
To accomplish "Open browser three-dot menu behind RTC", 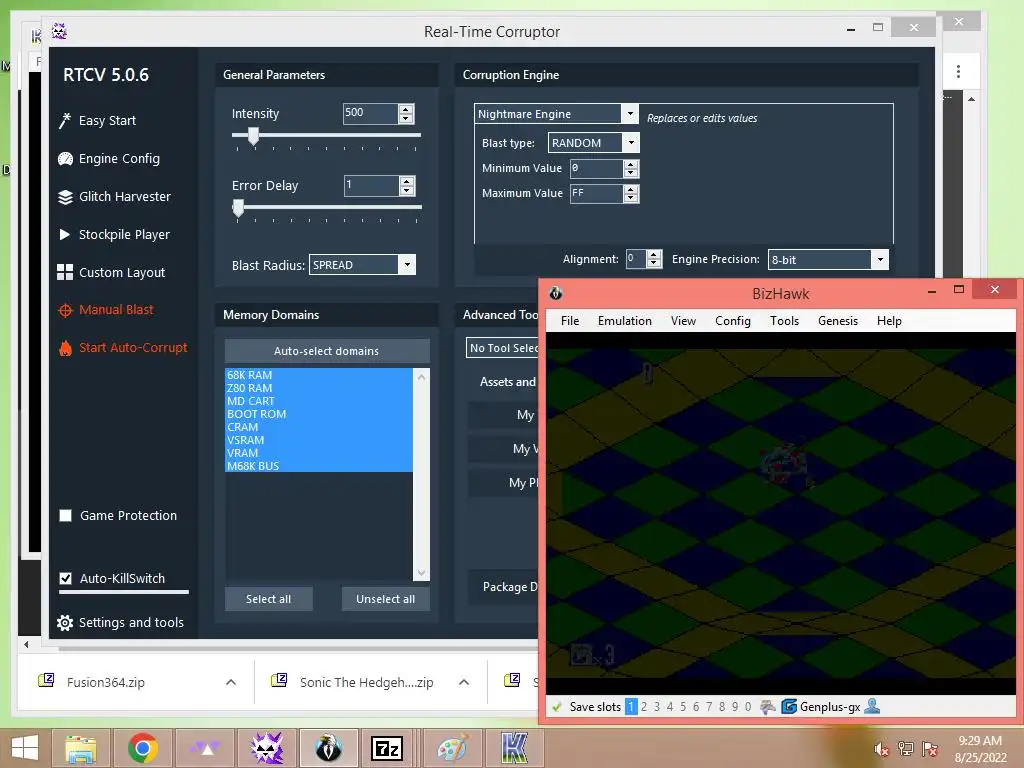I will tap(958, 71).
